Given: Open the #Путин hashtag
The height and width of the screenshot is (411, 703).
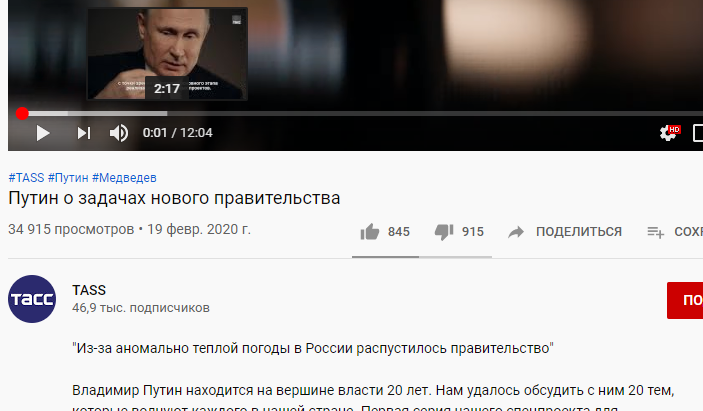Looking at the screenshot, I should (x=68, y=177).
